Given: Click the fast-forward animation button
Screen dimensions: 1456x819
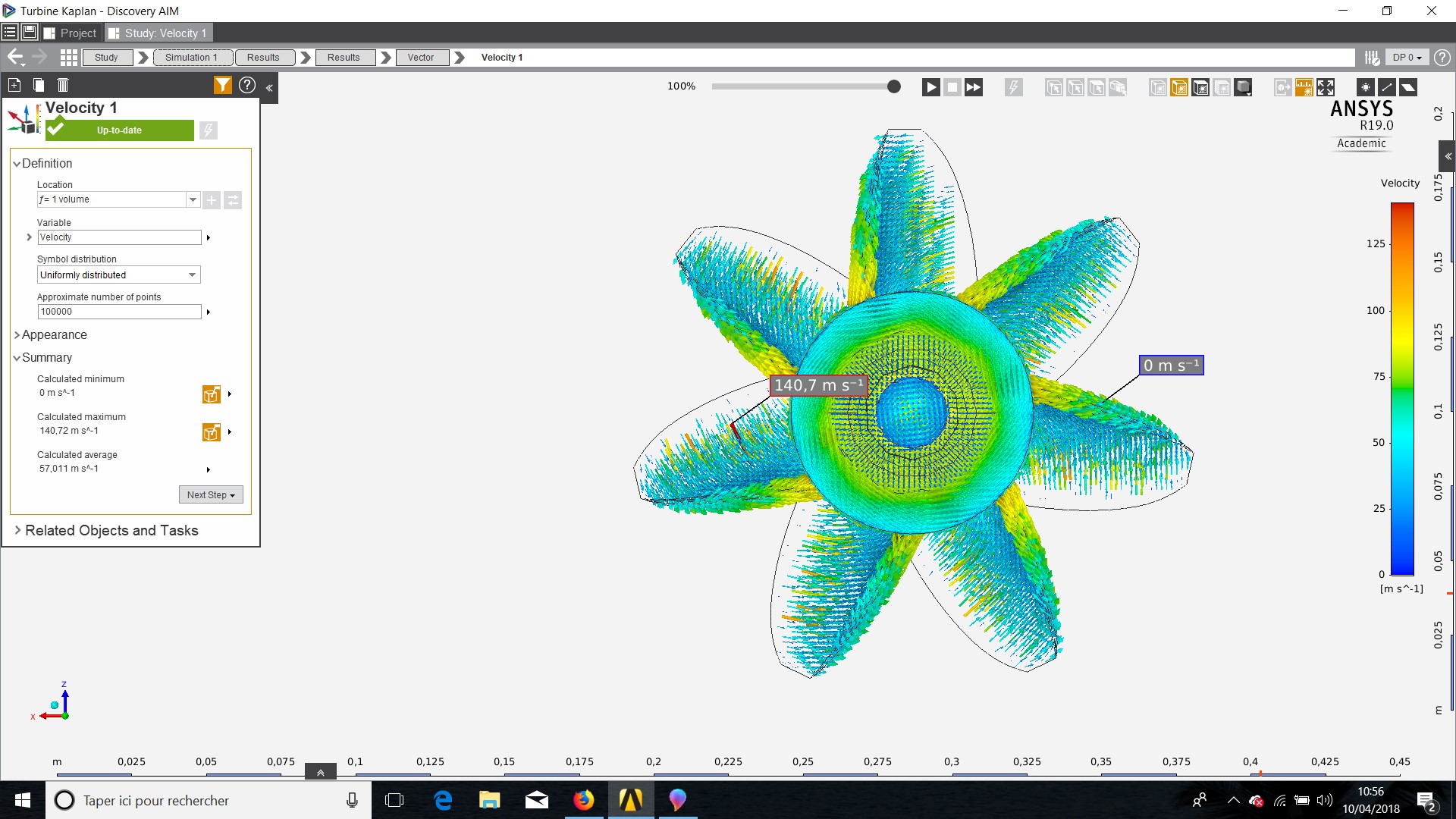Looking at the screenshot, I should [x=973, y=87].
